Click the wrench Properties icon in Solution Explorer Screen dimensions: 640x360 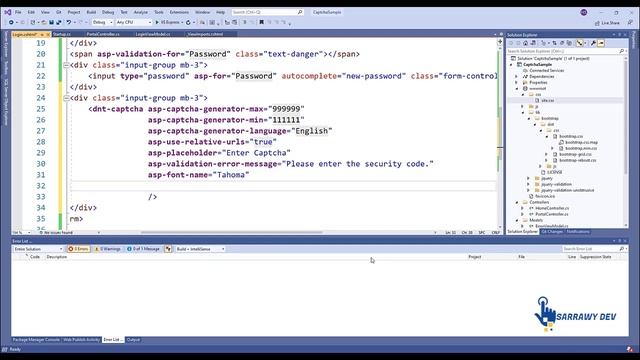[593, 43]
